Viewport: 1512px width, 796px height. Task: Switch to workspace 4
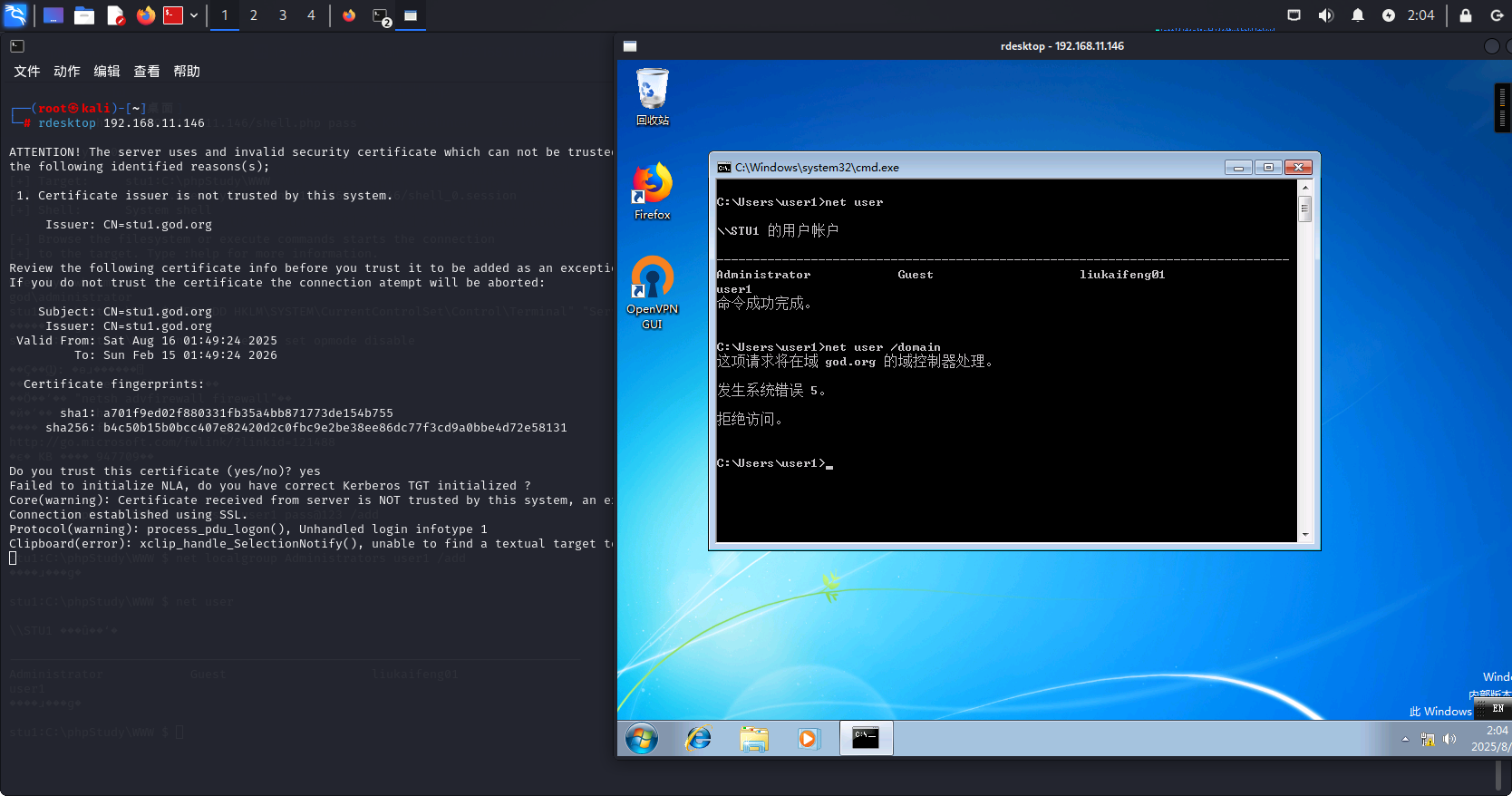[311, 15]
